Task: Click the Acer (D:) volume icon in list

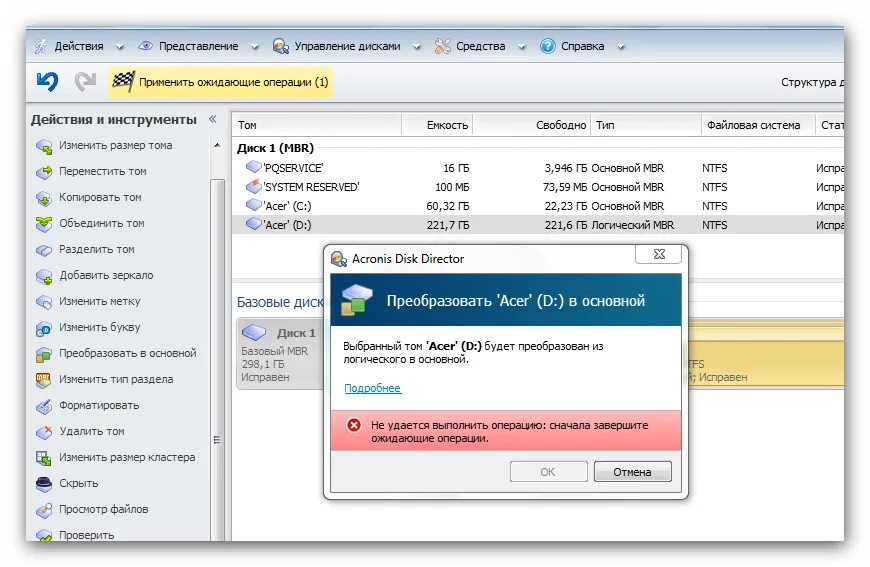Action: [254, 224]
